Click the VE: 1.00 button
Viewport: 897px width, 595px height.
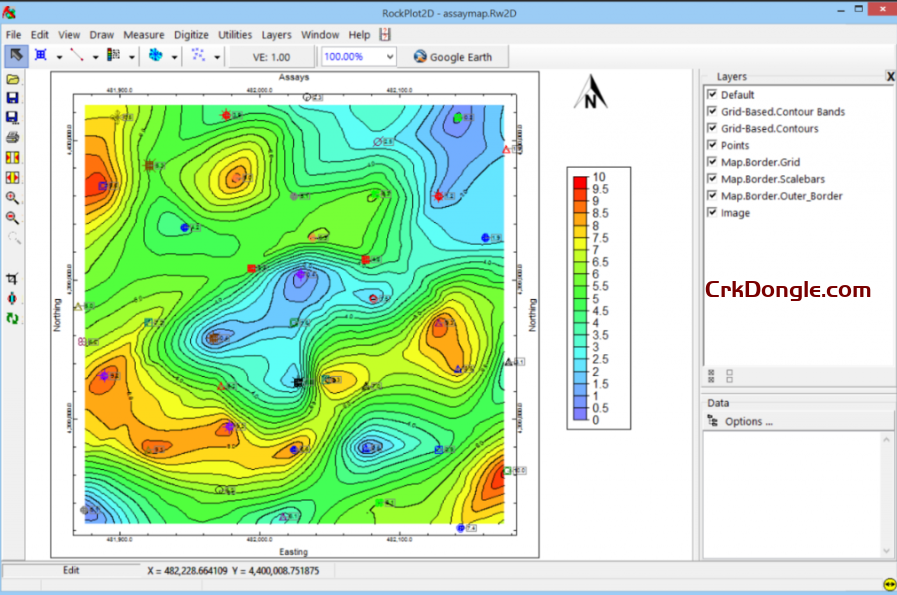tap(271, 57)
